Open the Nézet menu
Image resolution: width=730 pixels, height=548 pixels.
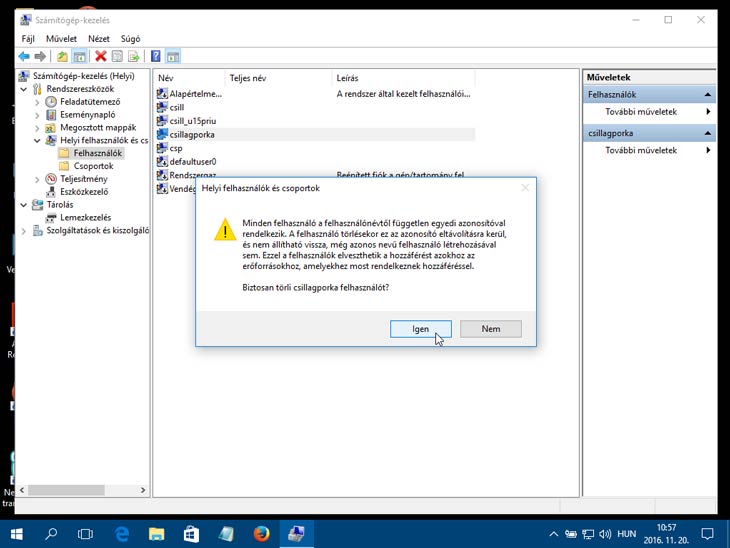[98, 38]
